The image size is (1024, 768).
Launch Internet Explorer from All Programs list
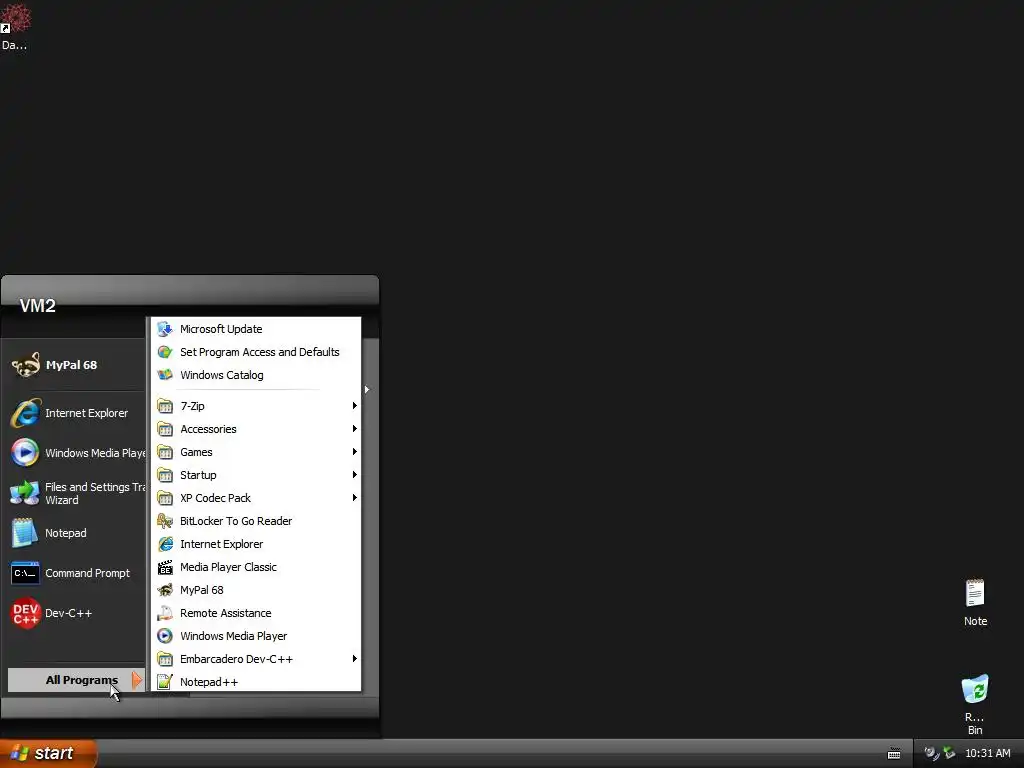click(255, 544)
